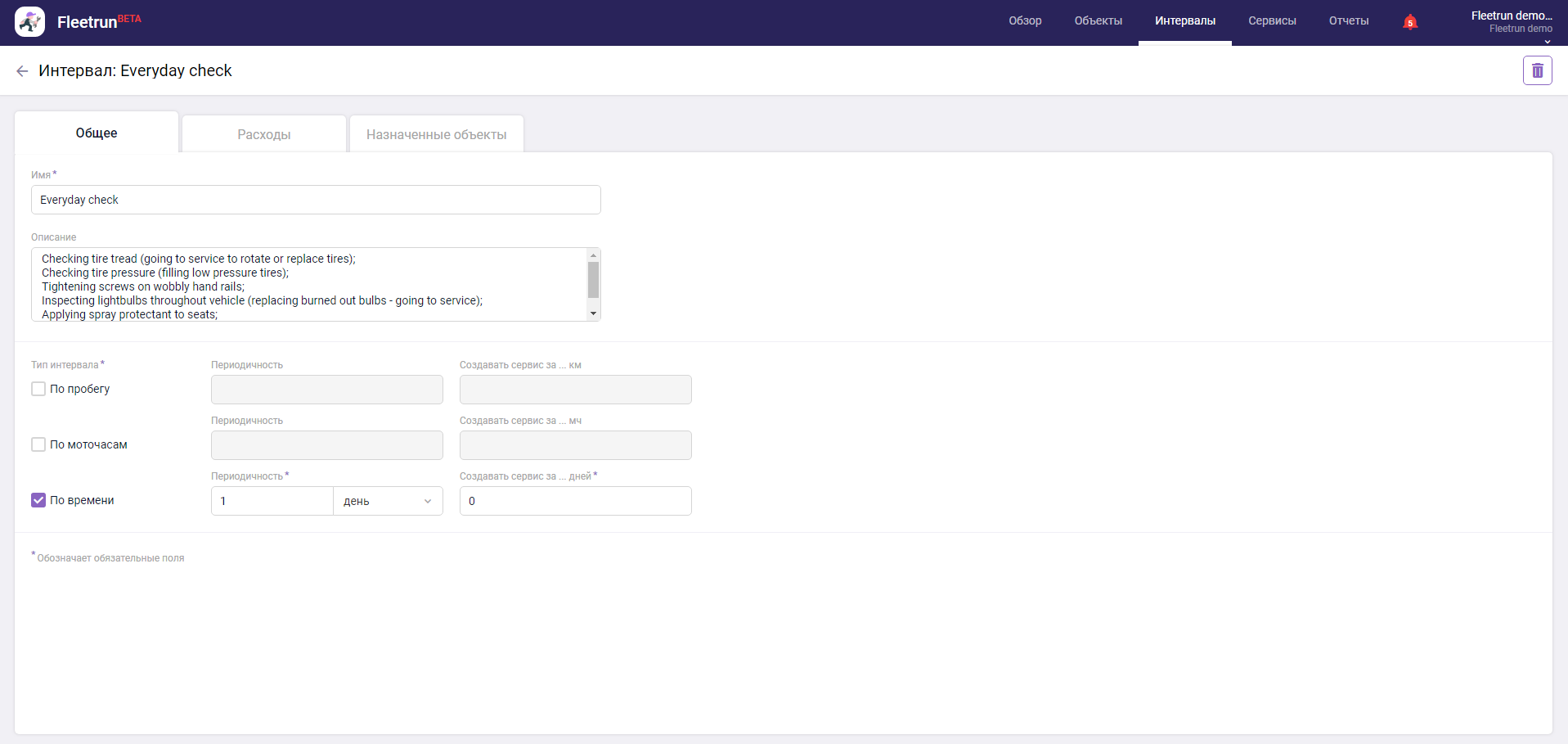Select the Общее tab
Screen dimensions: 1568x744
click(97, 133)
